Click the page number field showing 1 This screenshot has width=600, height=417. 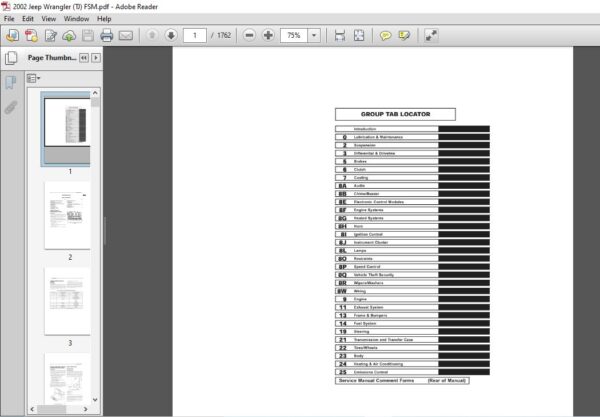point(195,36)
